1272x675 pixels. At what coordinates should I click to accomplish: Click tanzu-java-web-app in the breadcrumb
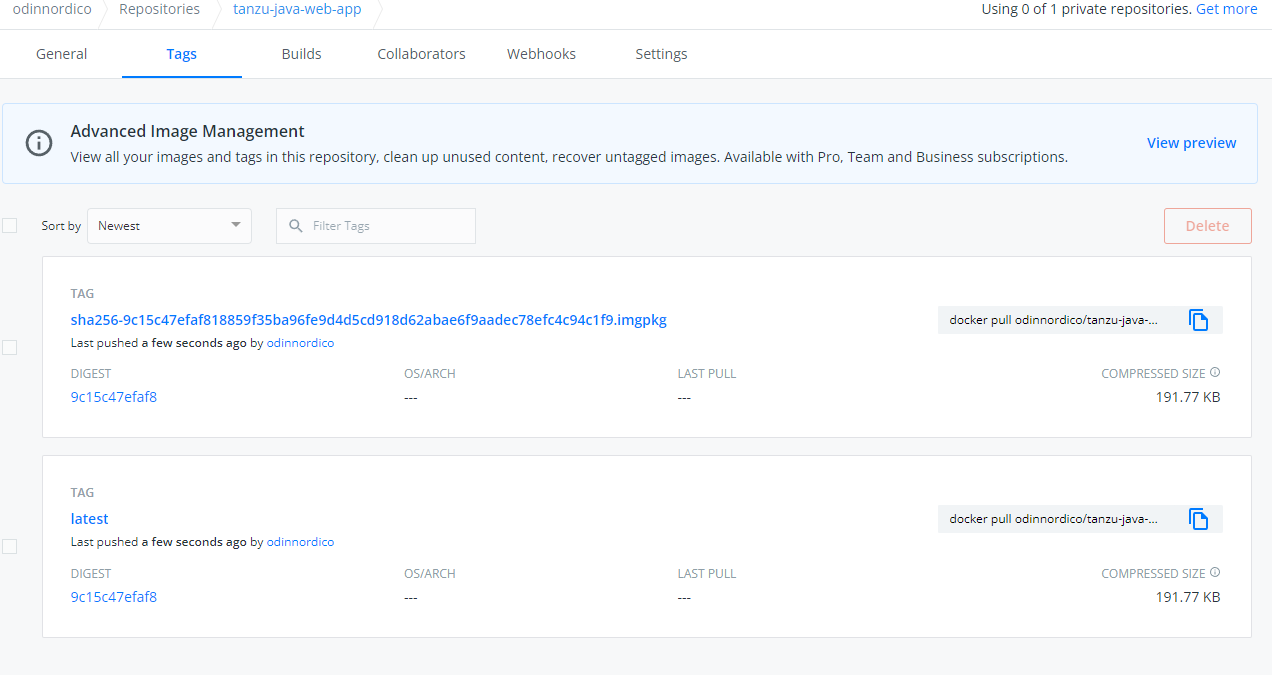point(297,9)
